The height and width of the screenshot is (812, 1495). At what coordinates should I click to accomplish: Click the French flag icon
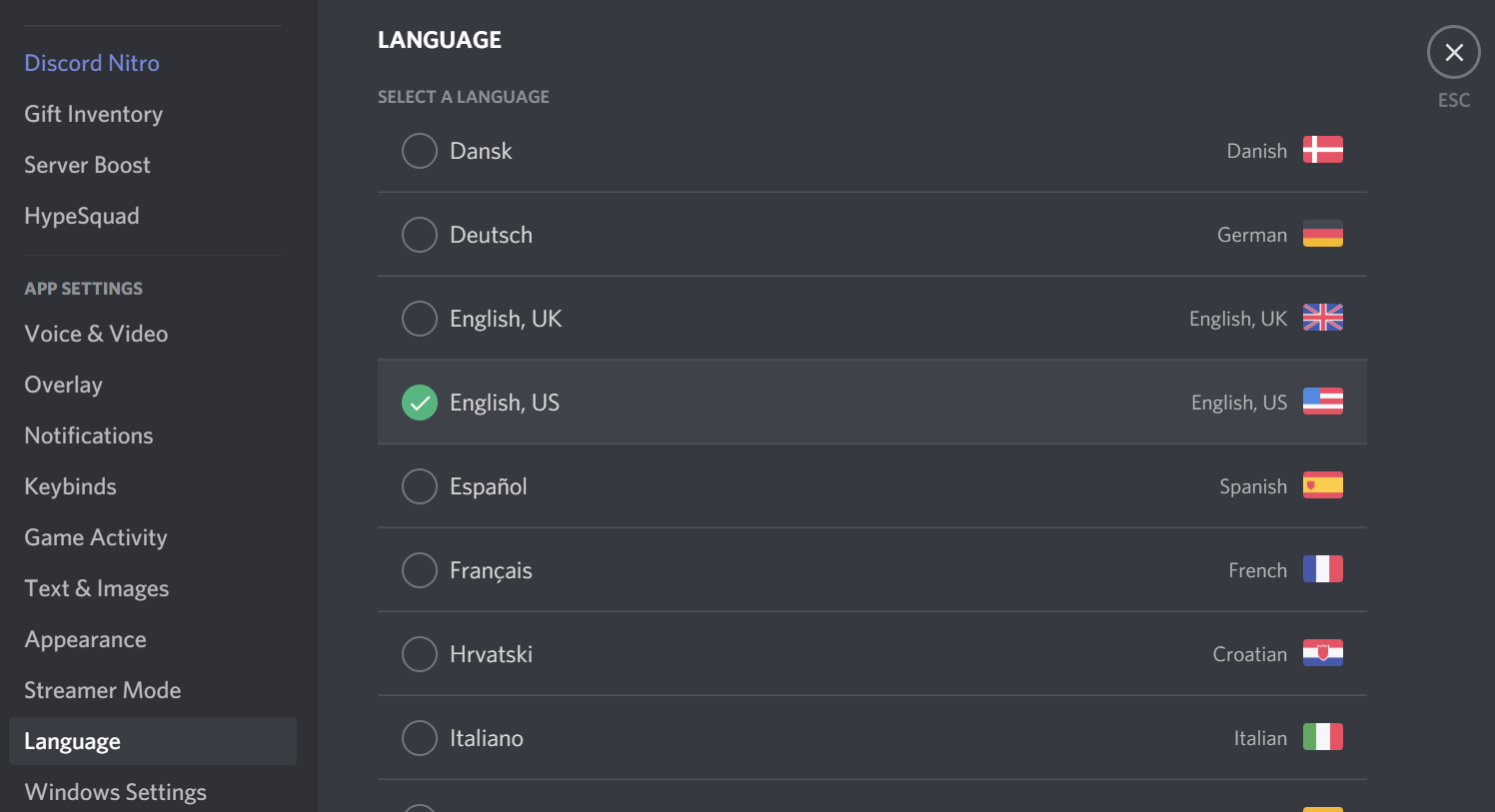1322,569
